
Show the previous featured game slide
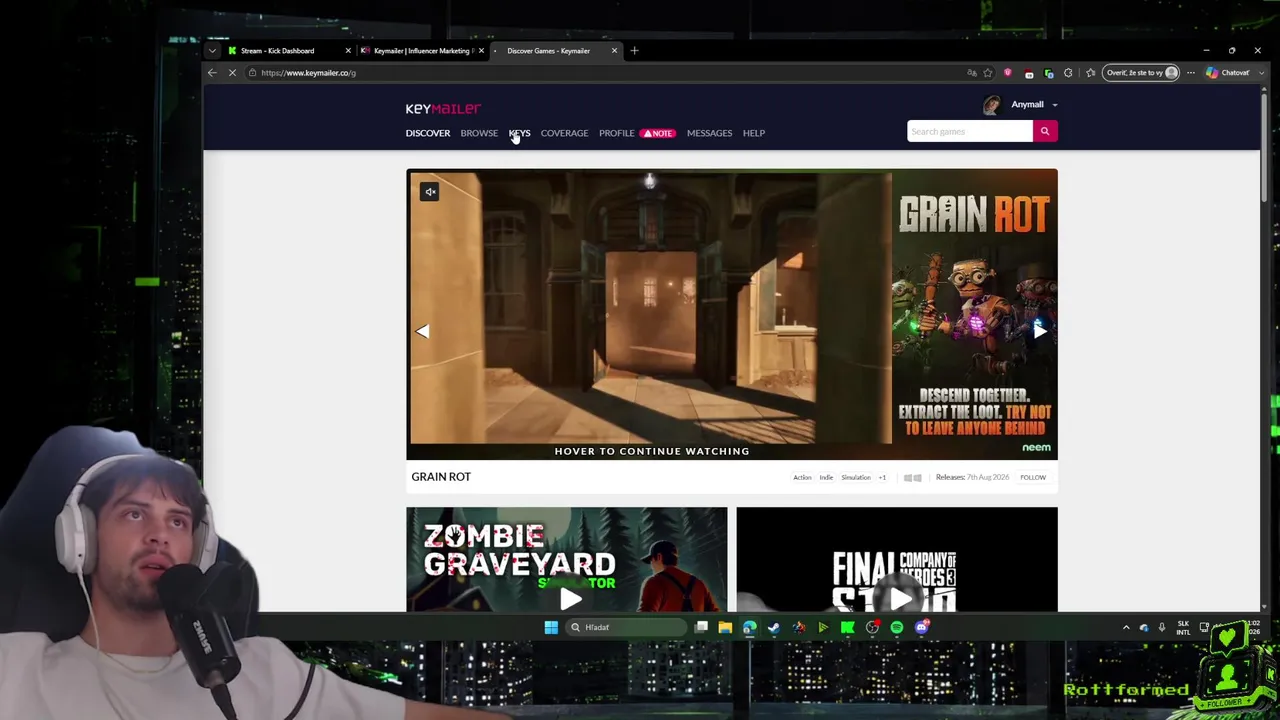tap(422, 331)
